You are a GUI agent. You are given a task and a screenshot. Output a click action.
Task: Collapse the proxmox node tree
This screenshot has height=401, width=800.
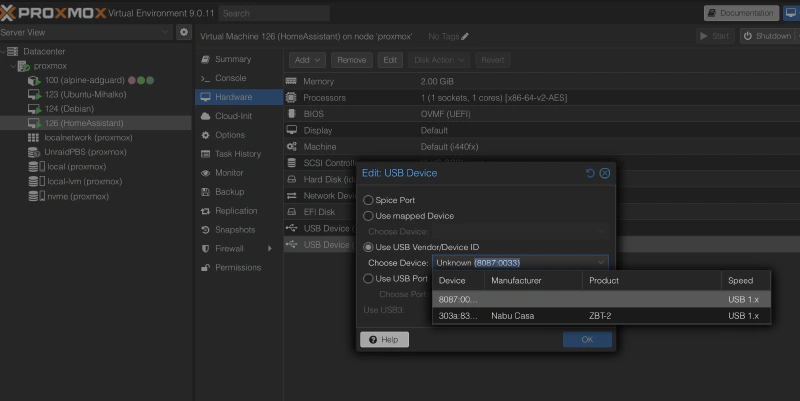(13, 66)
